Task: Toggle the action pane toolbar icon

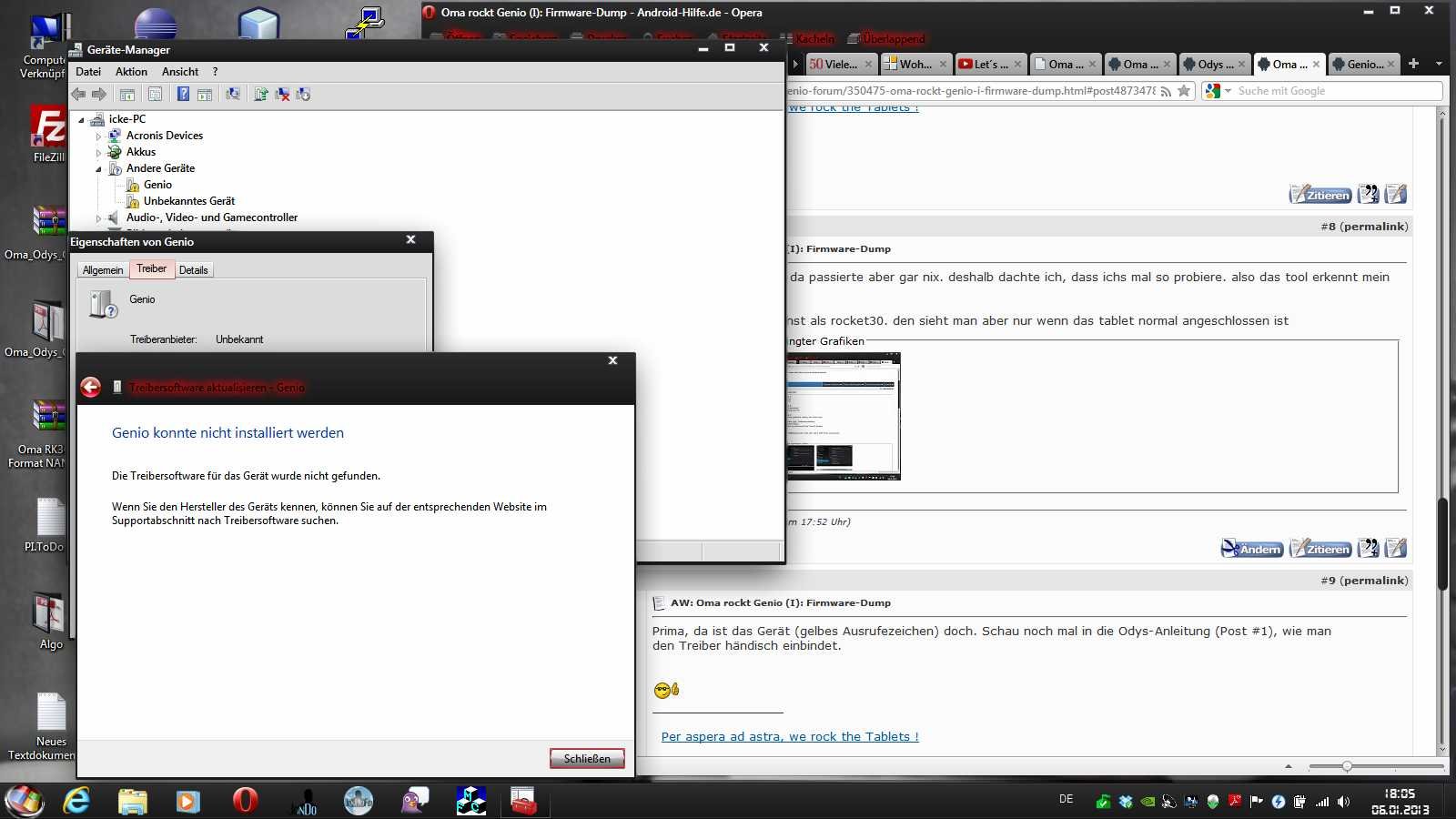Action: tap(205, 94)
